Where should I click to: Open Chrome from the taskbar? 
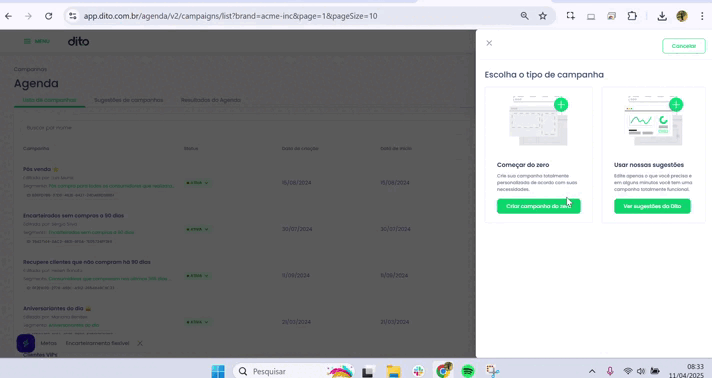[x=443, y=371]
